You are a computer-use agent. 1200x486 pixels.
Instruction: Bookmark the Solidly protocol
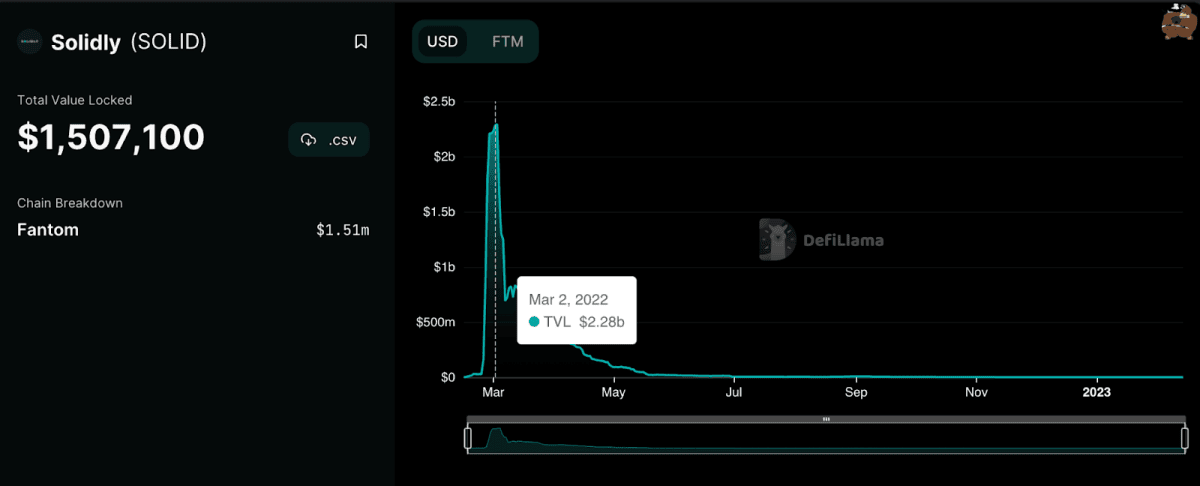click(361, 42)
